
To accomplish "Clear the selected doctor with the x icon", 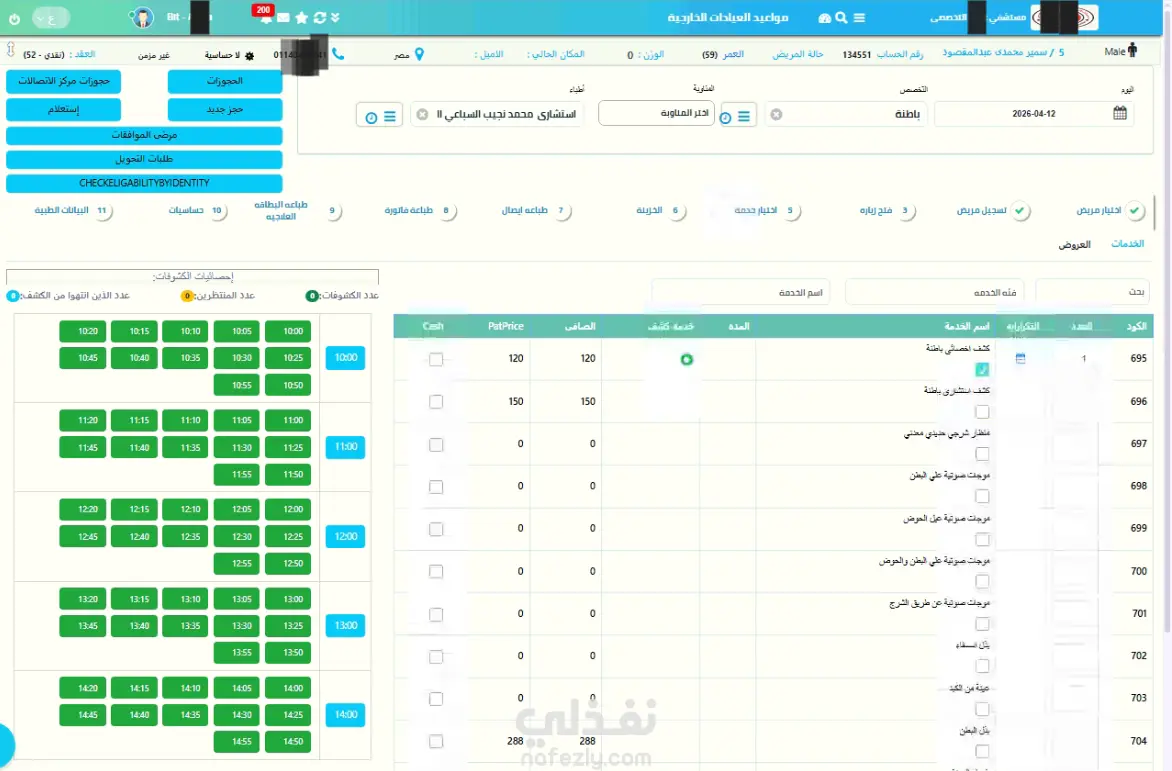I will pos(422,114).
